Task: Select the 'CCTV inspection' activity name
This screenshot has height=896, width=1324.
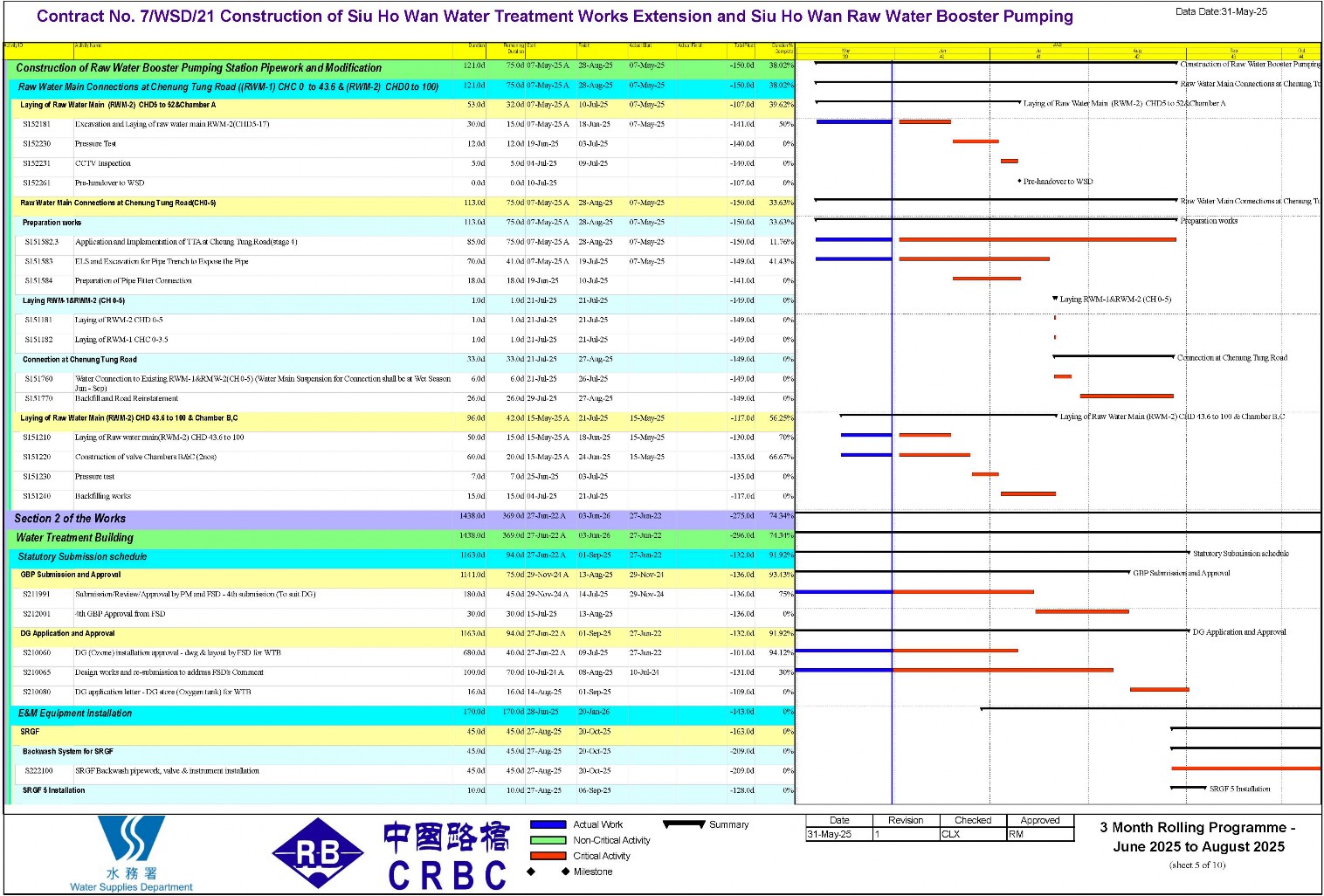Action: pos(103,163)
